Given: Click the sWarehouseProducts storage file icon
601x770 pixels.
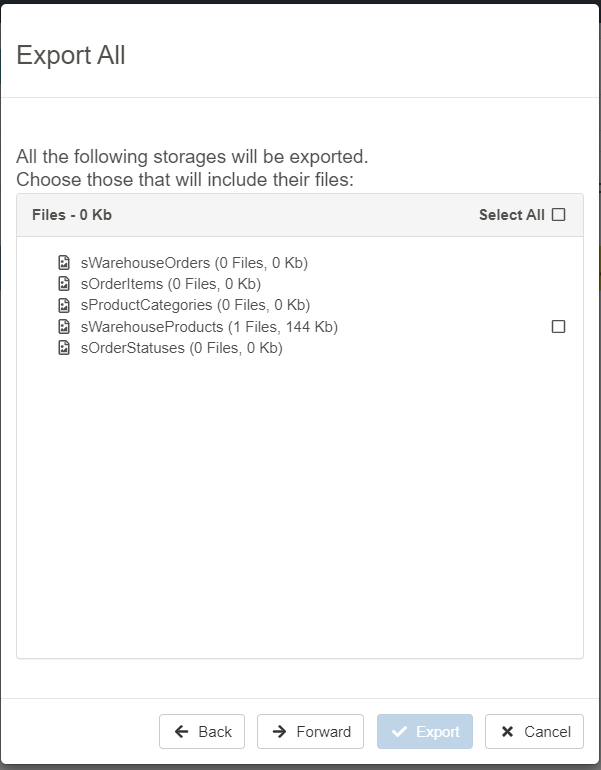Looking at the screenshot, I should coord(64,327).
